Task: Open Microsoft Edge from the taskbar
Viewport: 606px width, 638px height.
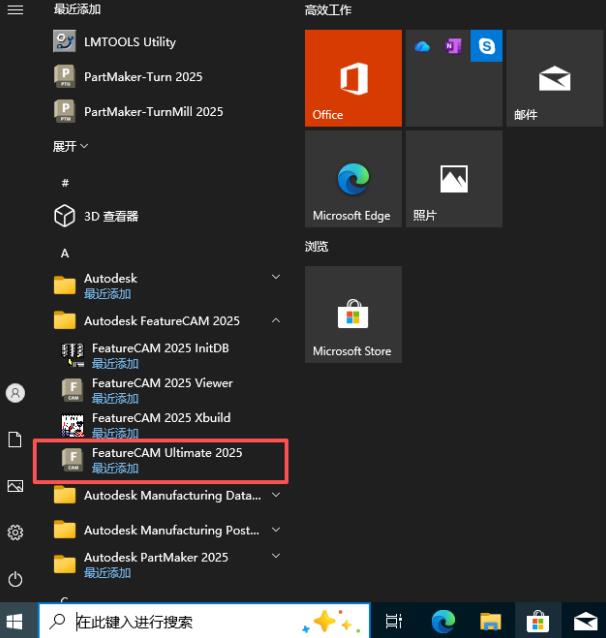Action: pos(443,621)
